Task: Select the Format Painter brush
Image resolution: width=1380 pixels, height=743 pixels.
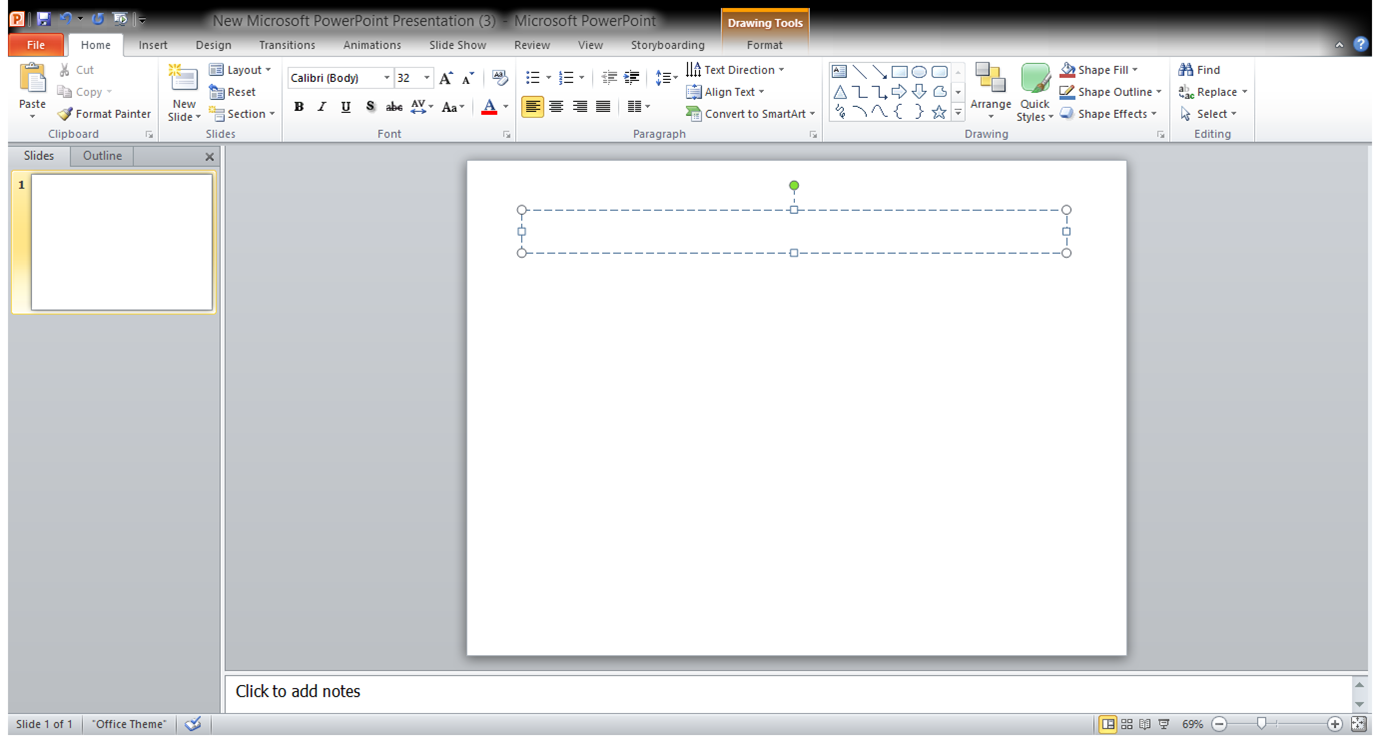Action: coord(104,114)
